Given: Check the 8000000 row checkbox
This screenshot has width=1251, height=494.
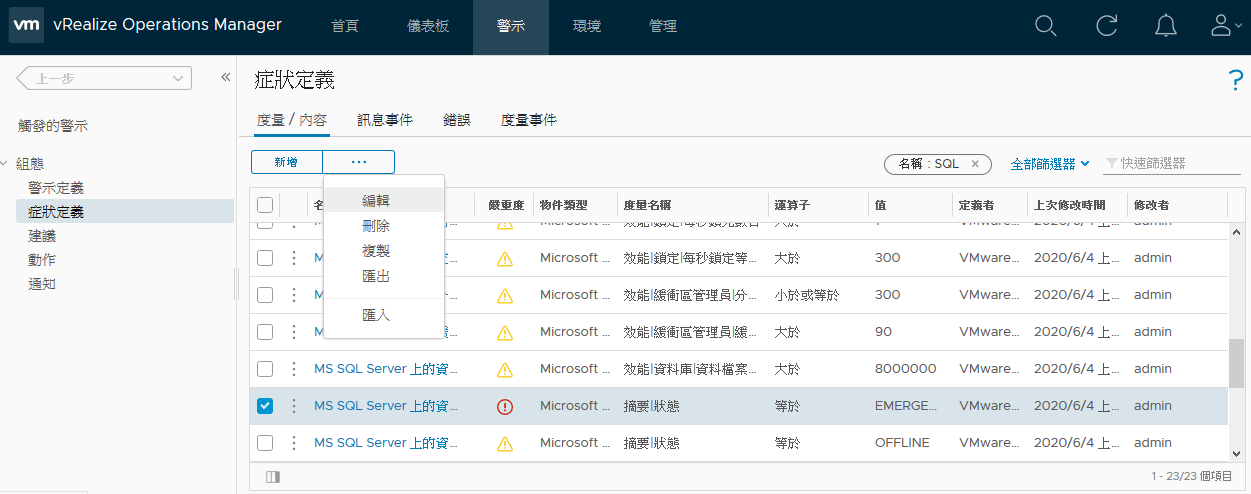Looking at the screenshot, I should [x=265, y=369].
